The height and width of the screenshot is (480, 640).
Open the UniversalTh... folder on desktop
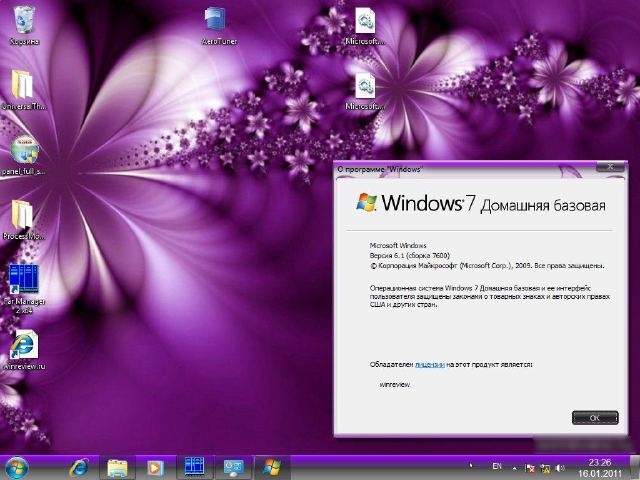pyautogui.click(x=24, y=86)
